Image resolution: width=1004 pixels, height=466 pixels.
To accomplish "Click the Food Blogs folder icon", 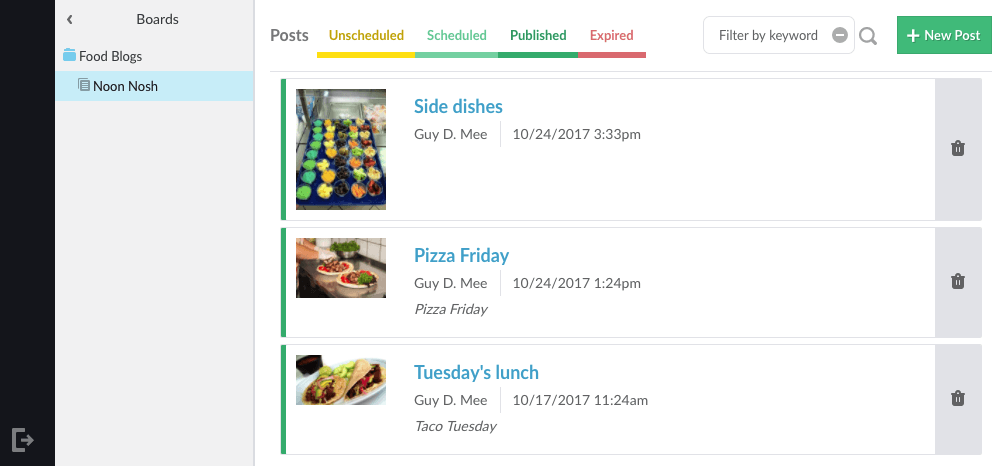I will pyautogui.click(x=69, y=56).
